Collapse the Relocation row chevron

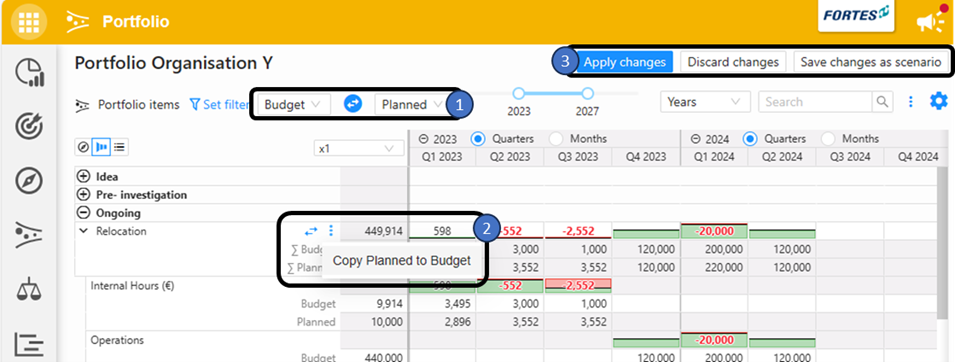[x=83, y=231]
